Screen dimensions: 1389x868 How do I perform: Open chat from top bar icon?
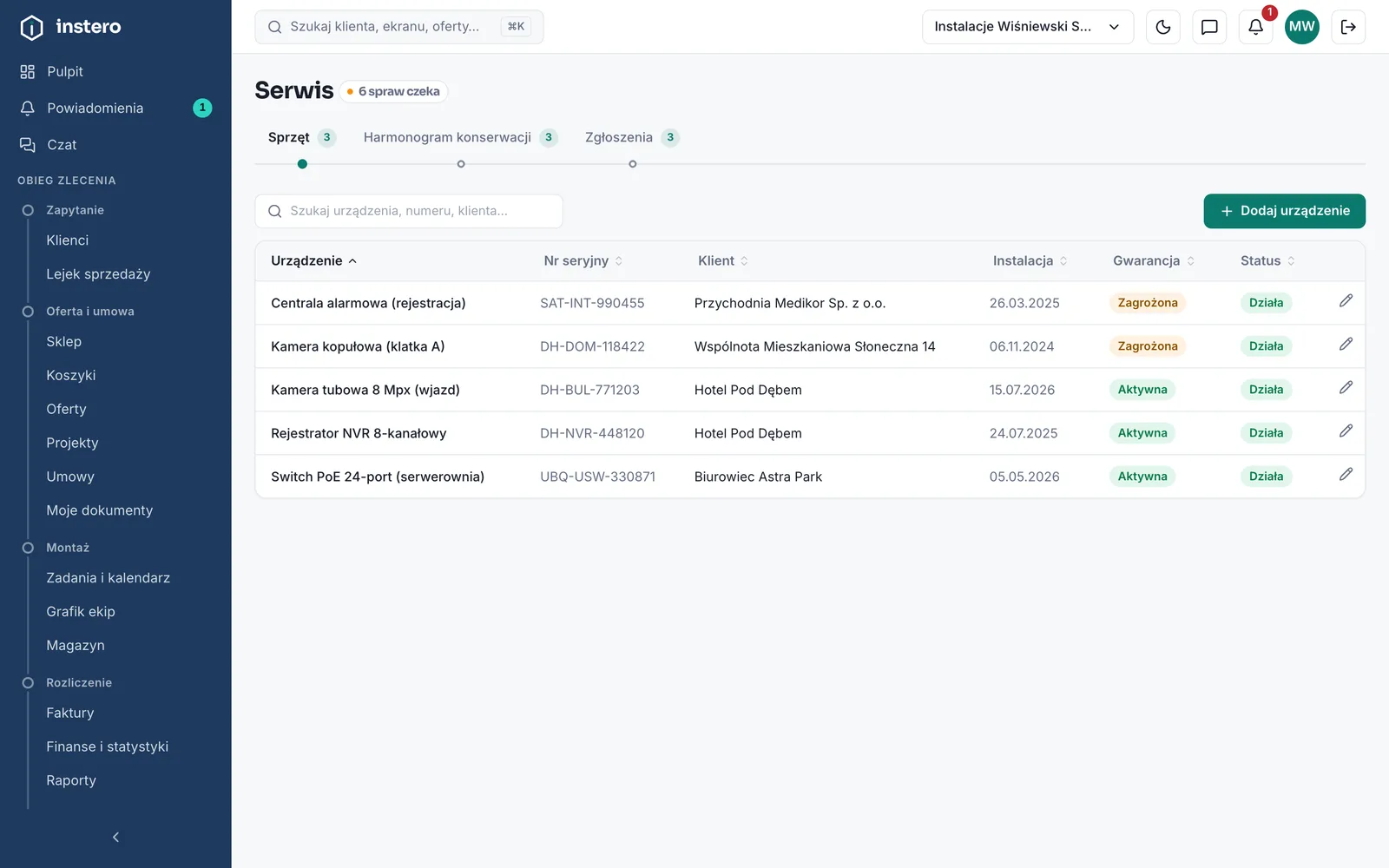(1209, 27)
